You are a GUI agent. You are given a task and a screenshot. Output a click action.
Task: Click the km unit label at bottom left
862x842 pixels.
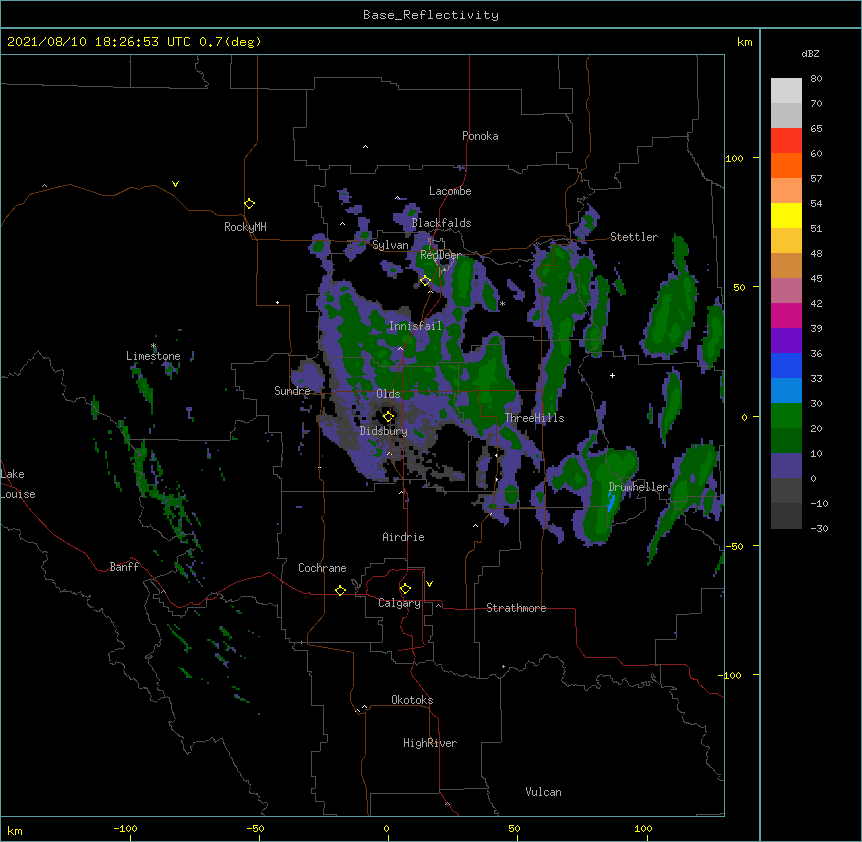[x=15, y=830]
